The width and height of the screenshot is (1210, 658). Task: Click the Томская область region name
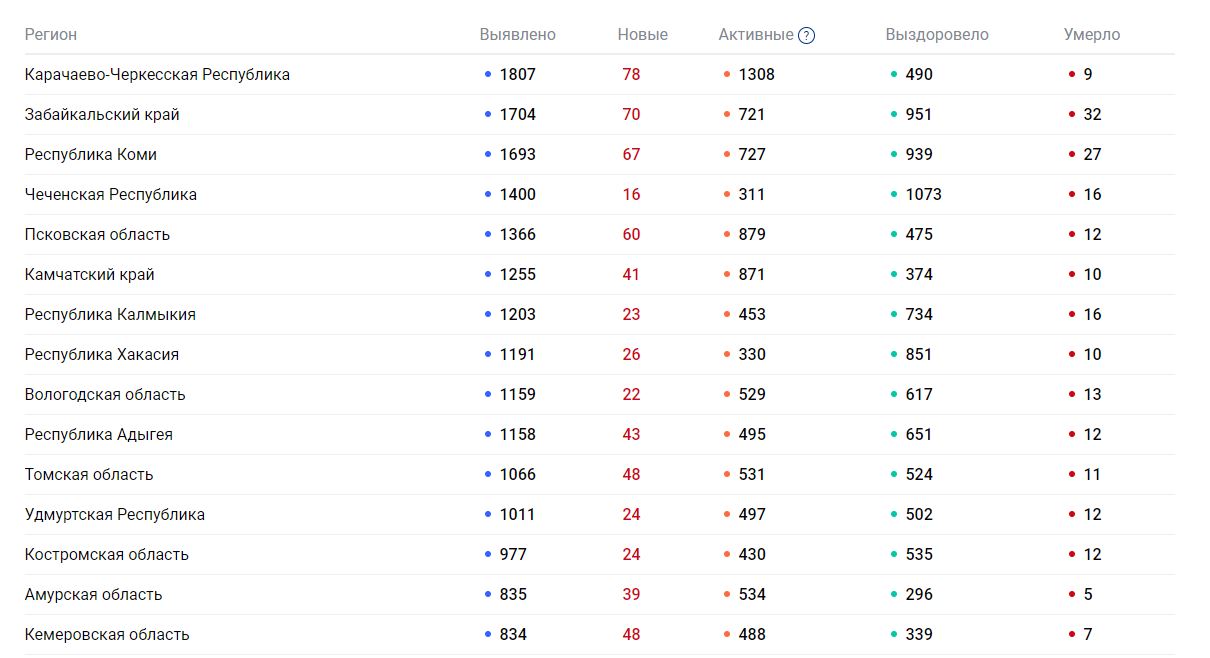(x=89, y=475)
